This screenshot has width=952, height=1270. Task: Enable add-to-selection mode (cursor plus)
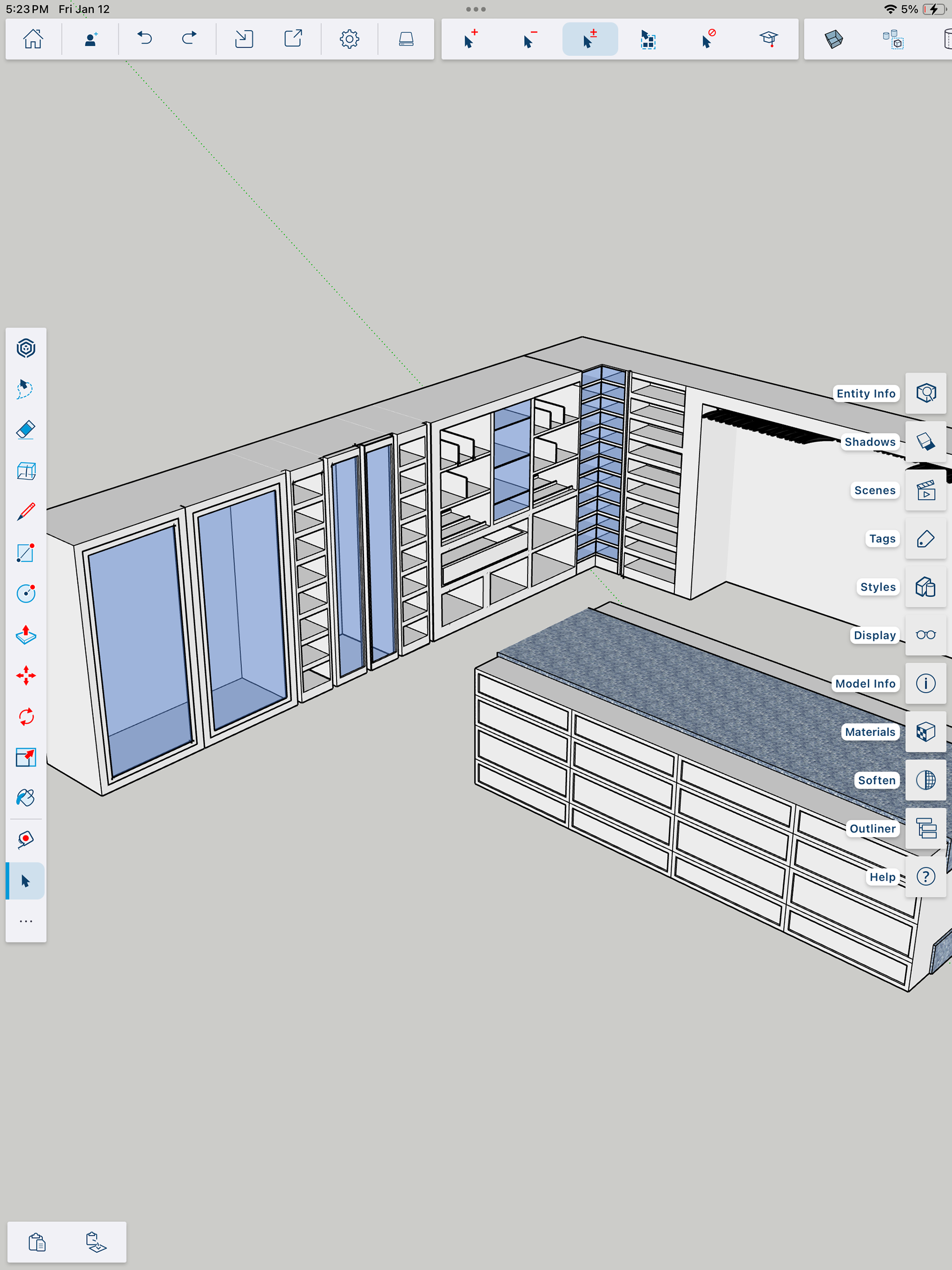[470, 39]
